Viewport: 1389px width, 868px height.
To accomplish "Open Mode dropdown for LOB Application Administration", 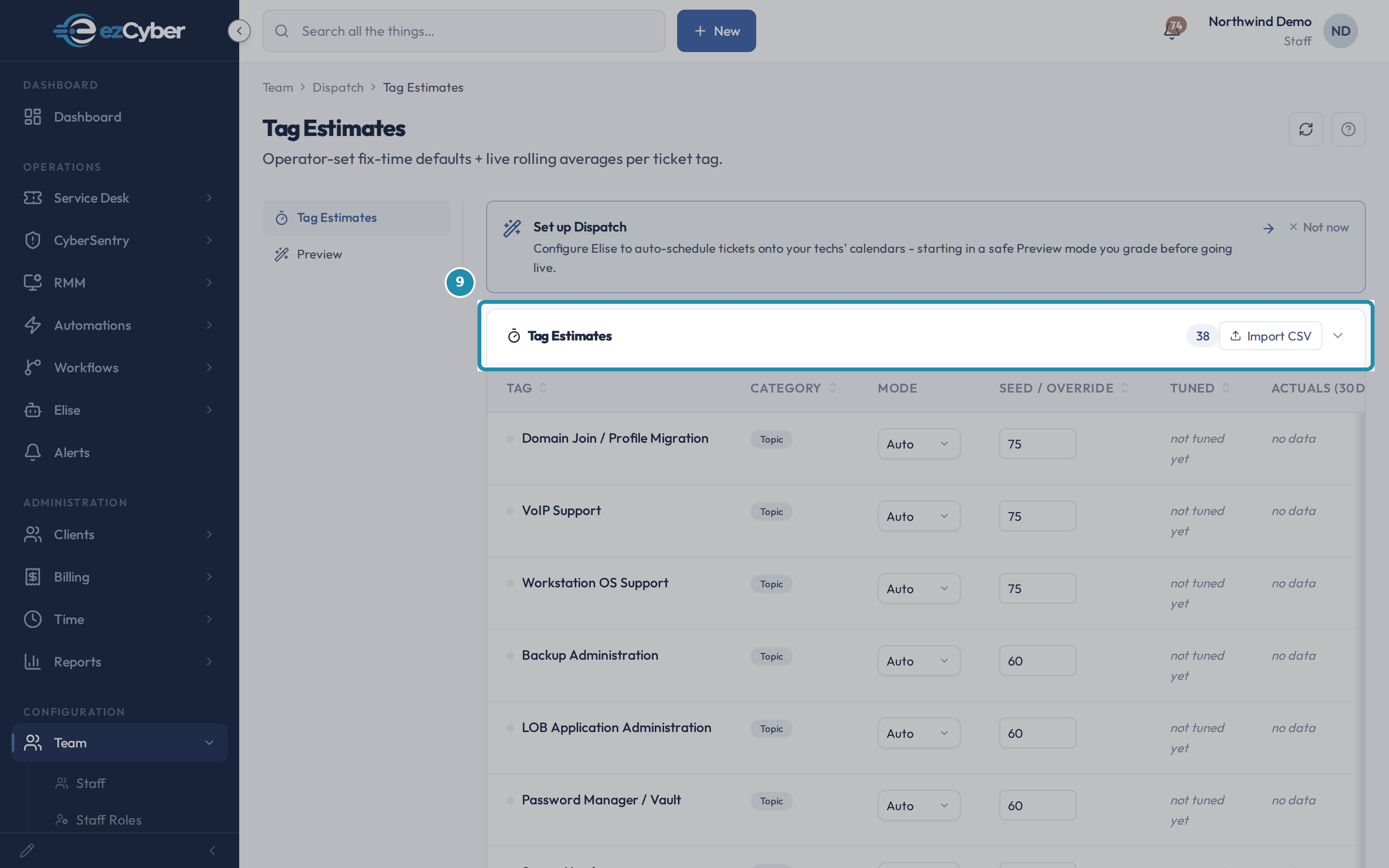I will [918, 733].
